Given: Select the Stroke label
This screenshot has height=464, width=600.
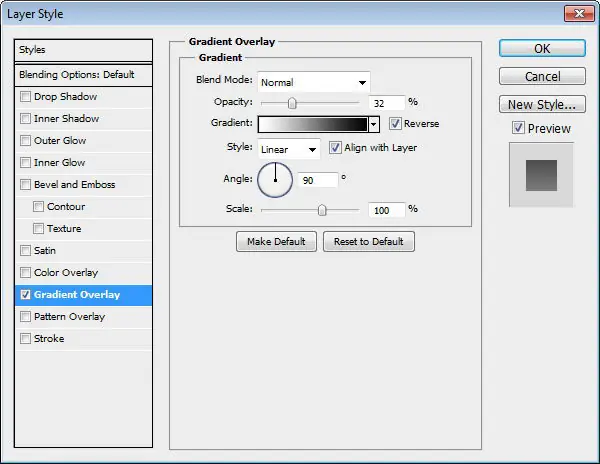Looking at the screenshot, I should pyautogui.click(x=49, y=339).
